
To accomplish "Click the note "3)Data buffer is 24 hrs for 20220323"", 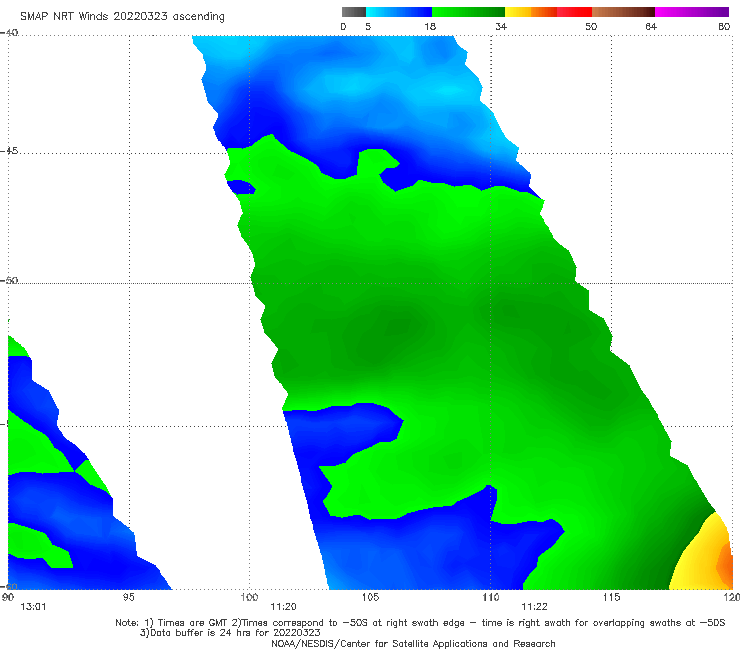I will (x=230, y=633).
